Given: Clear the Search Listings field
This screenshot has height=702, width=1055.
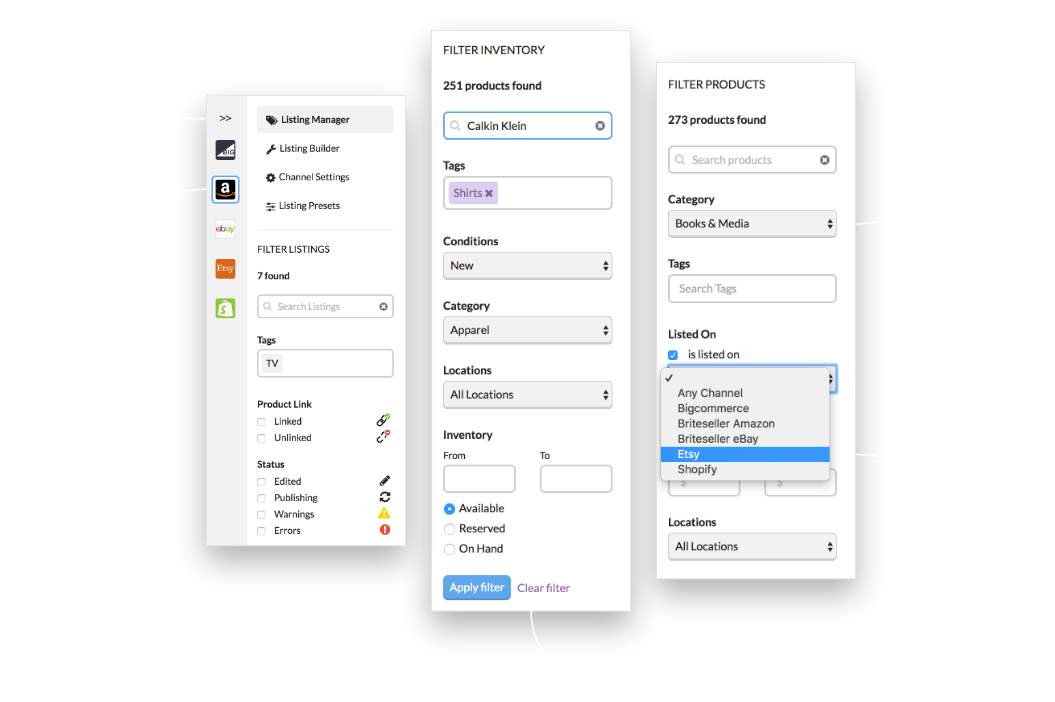Looking at the screenshot, I should click(x=384, y=307).
